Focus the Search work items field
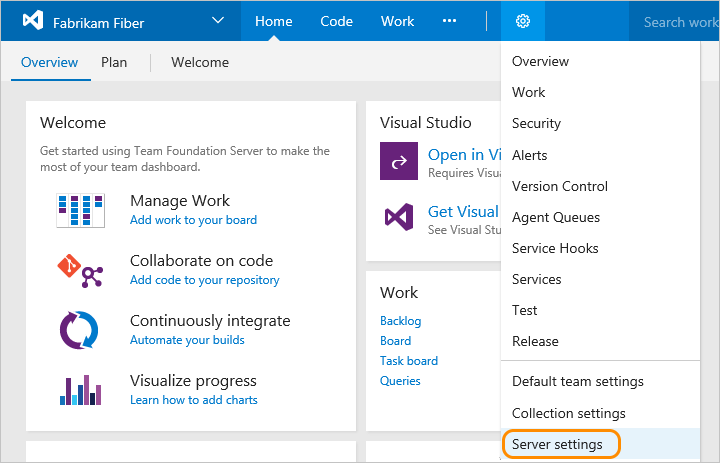Image resolution: width=720 pixels, height=463 pixels. click(x=674, y=22)
